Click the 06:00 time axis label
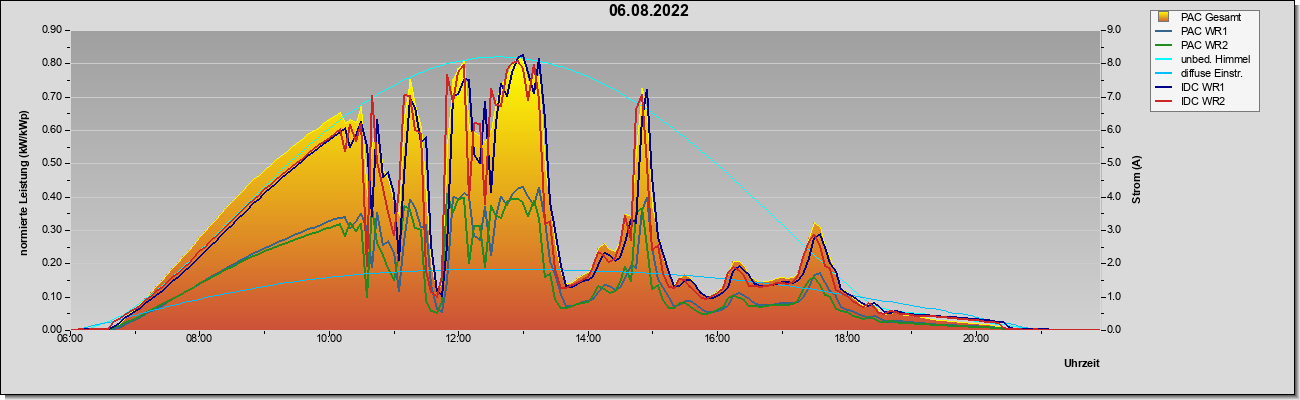This screenshot has height=400, width=1300. coord(70,340)
